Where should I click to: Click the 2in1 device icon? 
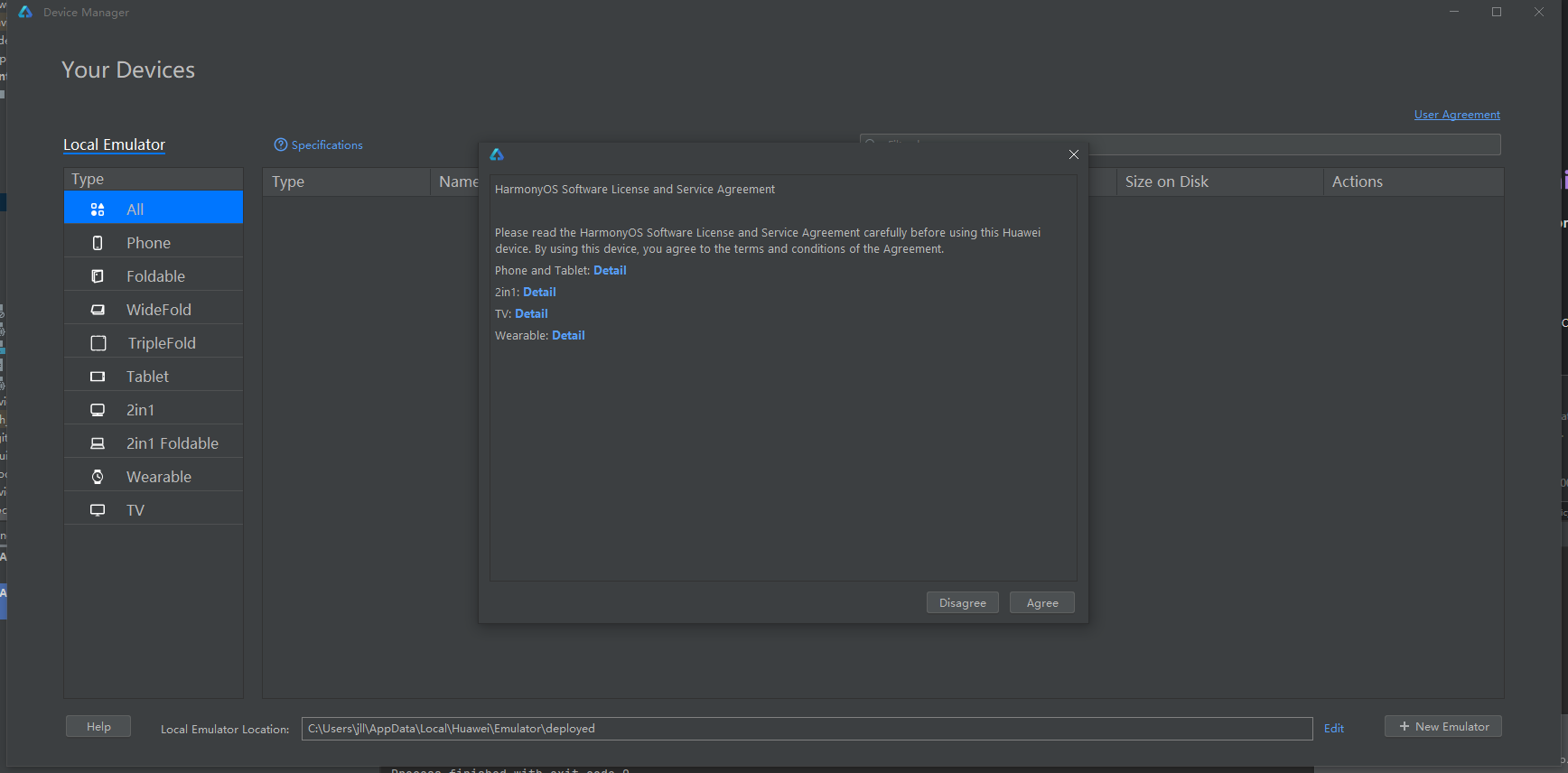coord(98,410)
